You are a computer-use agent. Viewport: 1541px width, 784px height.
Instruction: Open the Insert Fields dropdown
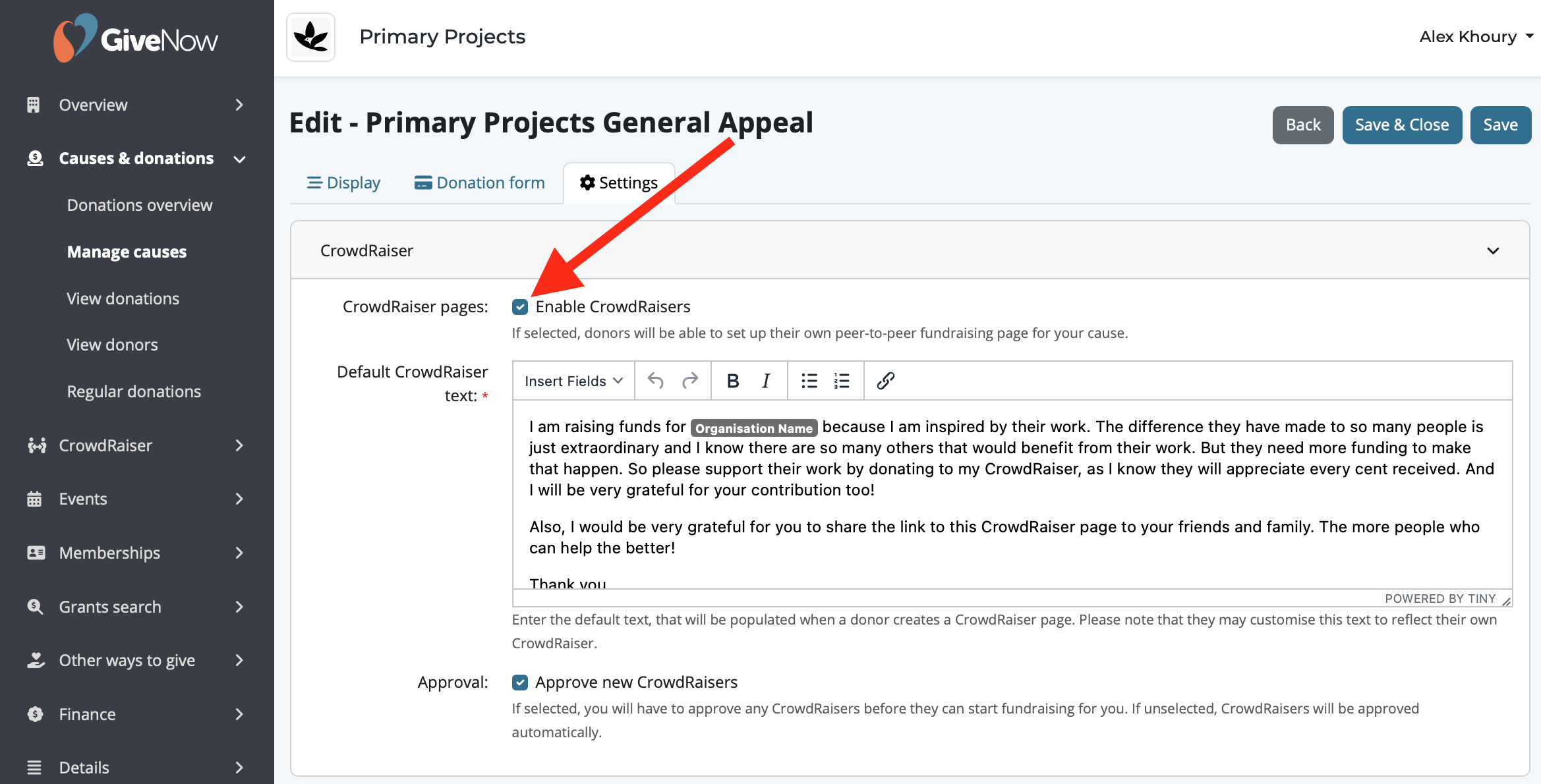point(573,381)
